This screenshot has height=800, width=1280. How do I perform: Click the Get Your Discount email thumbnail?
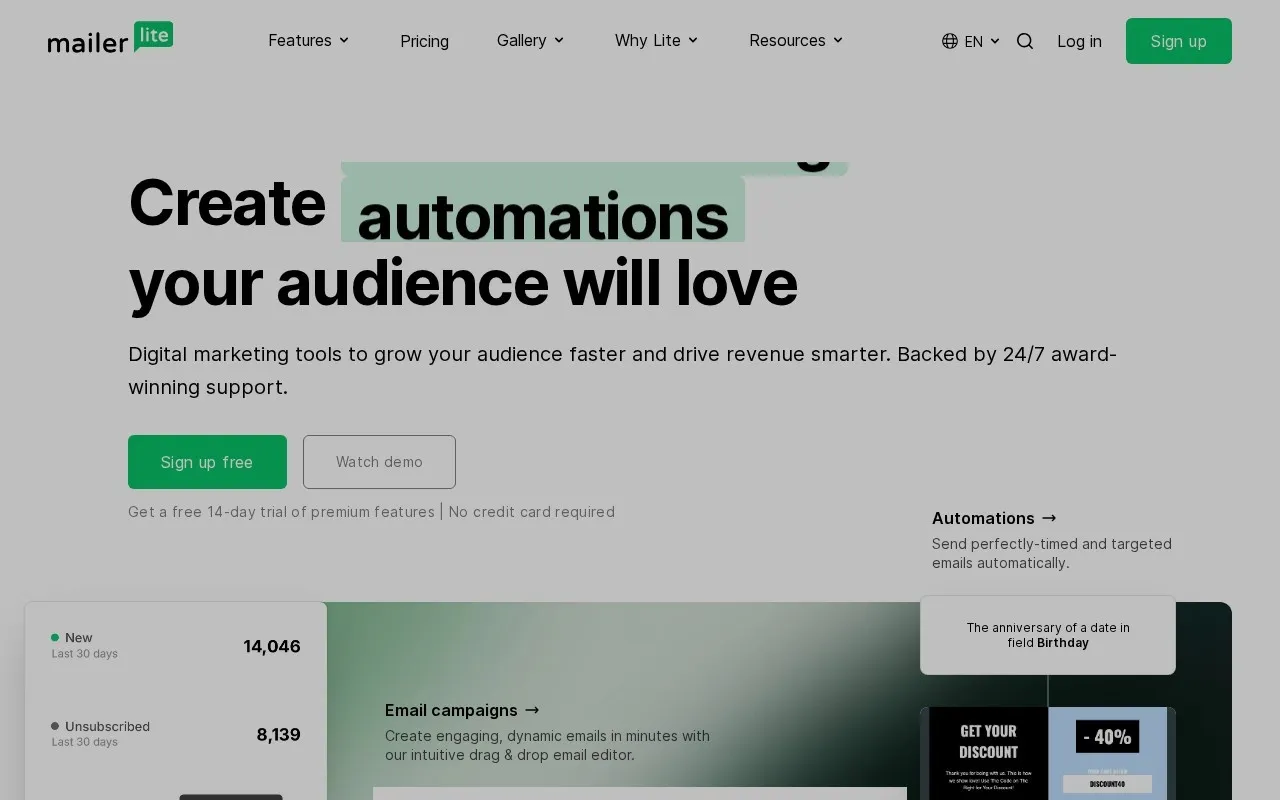pyautogui.click(x=988, y=753)
